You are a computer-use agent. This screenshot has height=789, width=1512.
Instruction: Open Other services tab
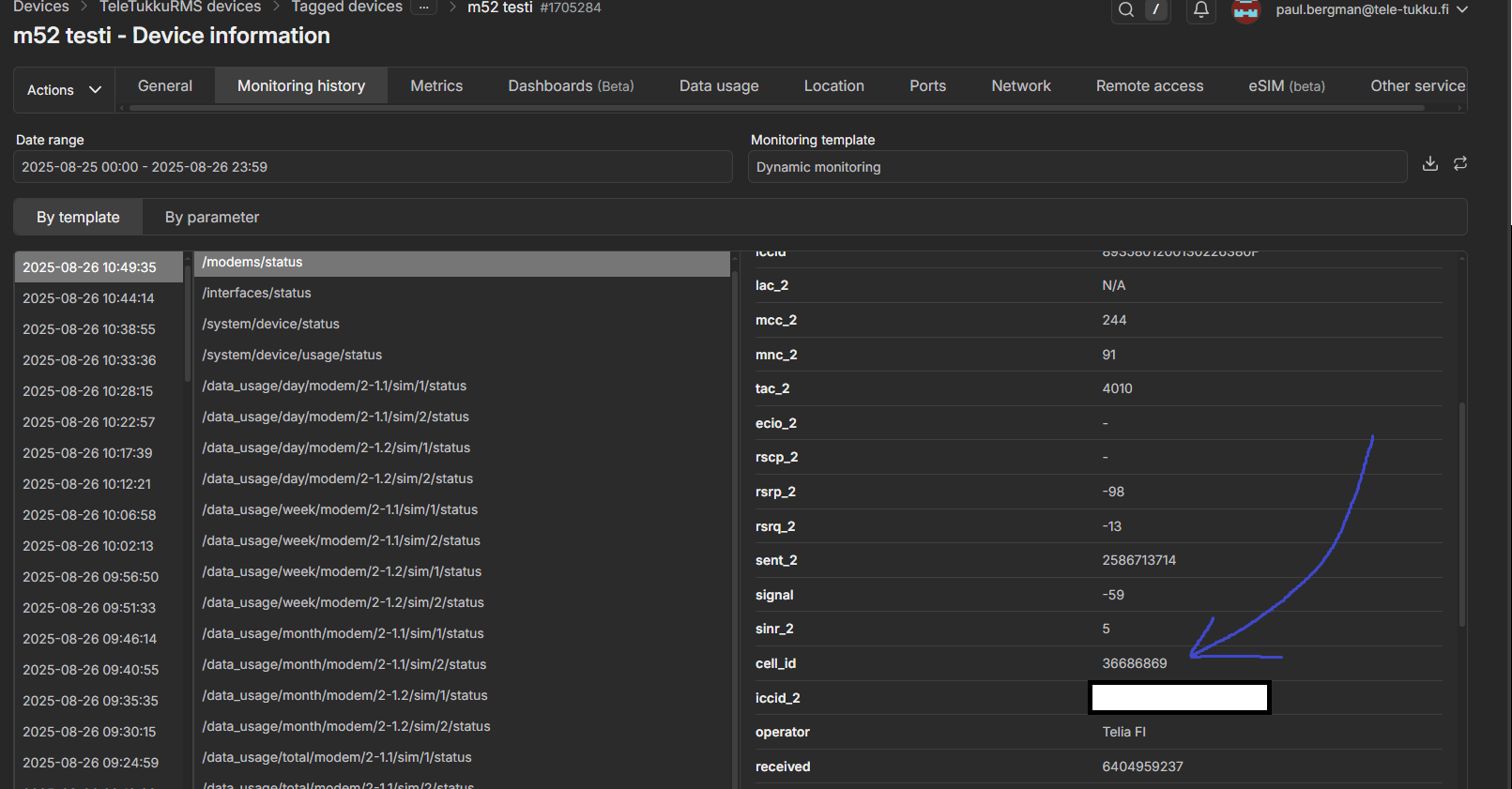click(x=1417, y=85)
